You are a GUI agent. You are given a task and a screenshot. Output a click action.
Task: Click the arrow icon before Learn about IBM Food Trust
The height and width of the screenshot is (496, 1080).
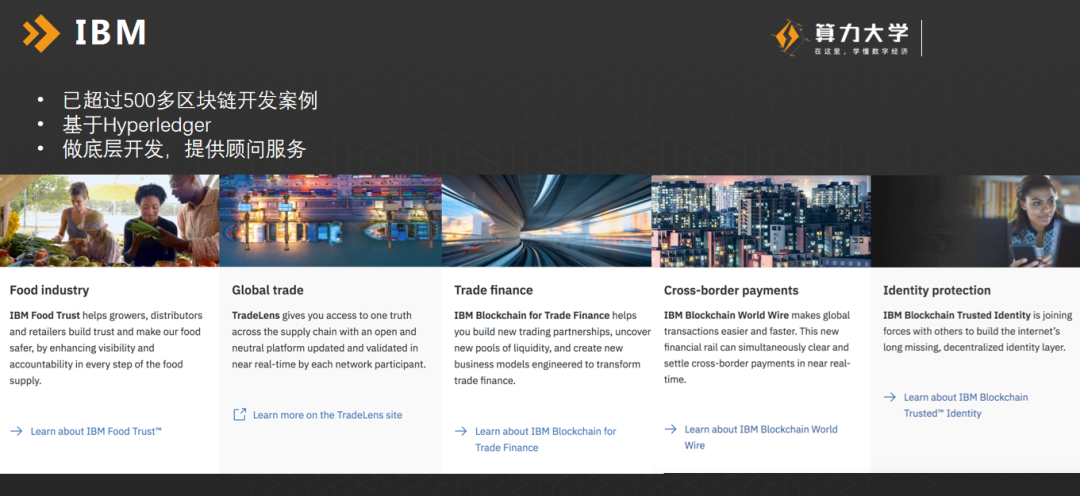pos(17,431)
